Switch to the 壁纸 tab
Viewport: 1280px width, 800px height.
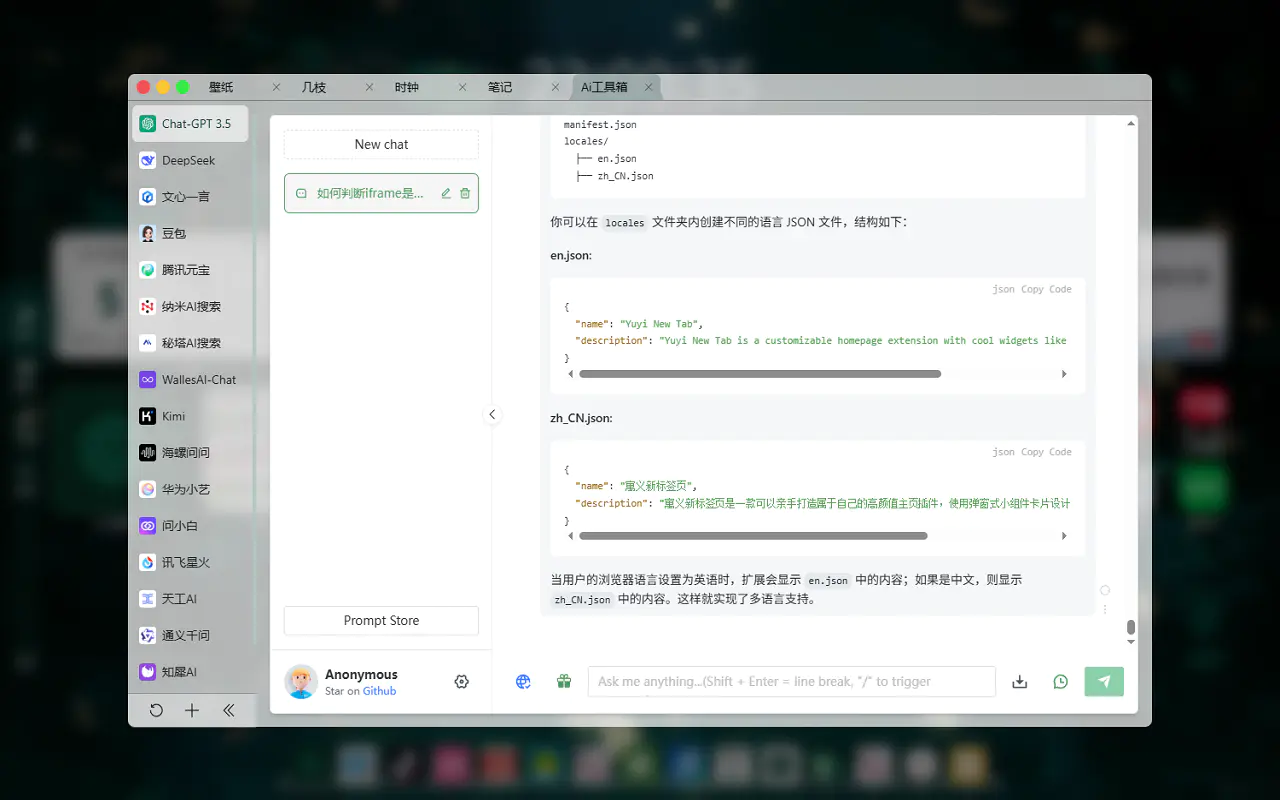point(221,88)
